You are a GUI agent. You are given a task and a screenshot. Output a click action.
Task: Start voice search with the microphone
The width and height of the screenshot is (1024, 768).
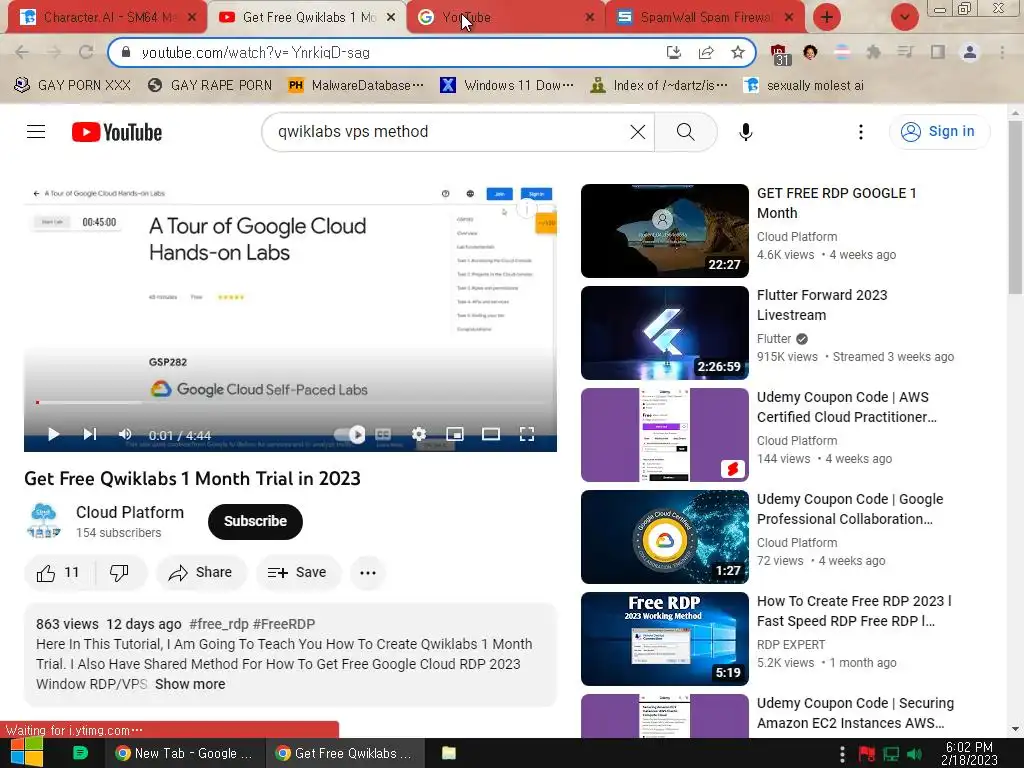745,132
